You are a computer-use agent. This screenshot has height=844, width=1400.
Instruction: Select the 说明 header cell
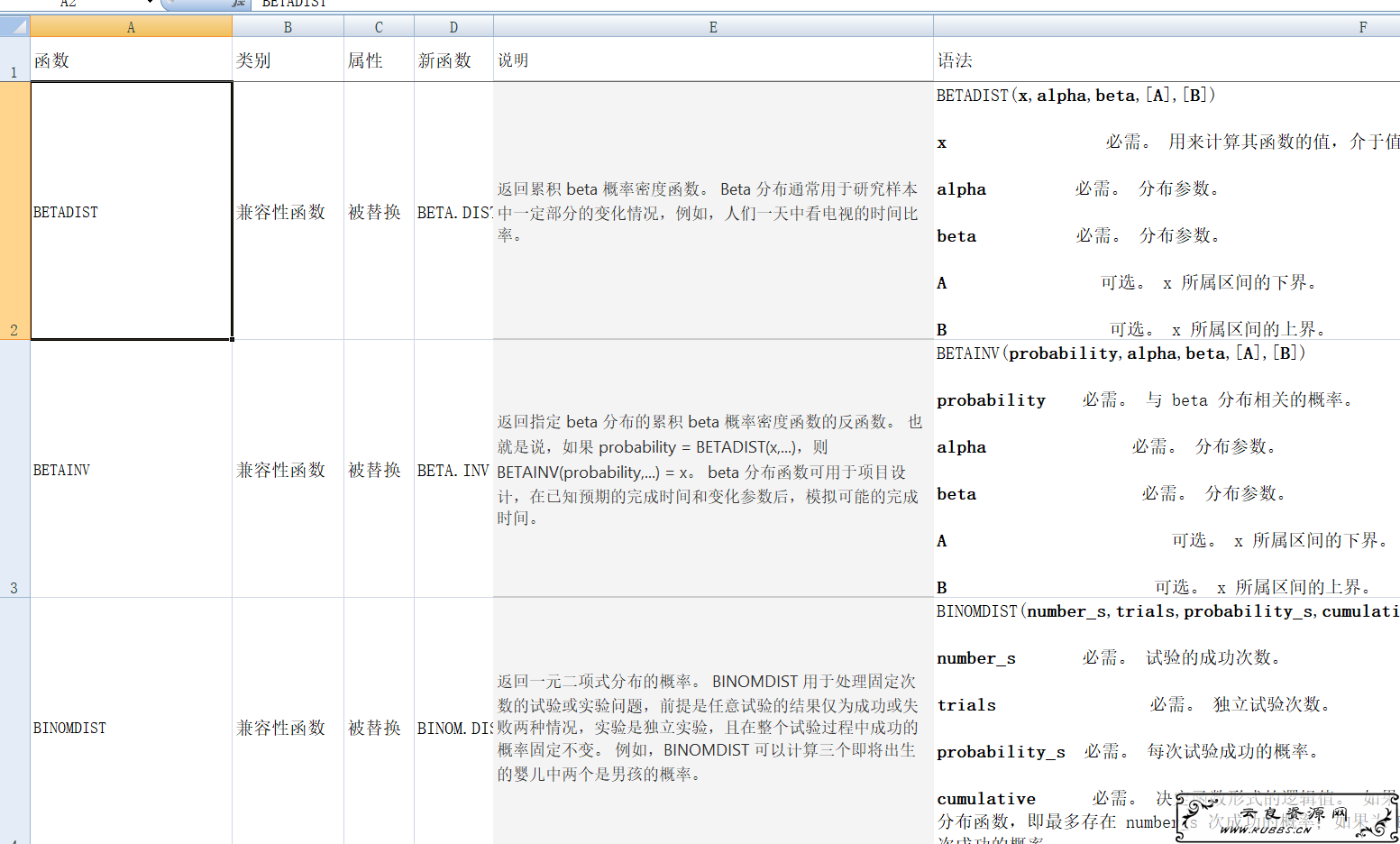pyautogui.click(x=713, y=60)
